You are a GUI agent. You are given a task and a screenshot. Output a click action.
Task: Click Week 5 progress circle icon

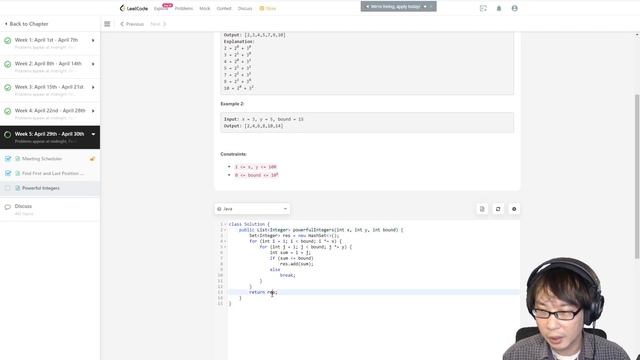(8, 134)
